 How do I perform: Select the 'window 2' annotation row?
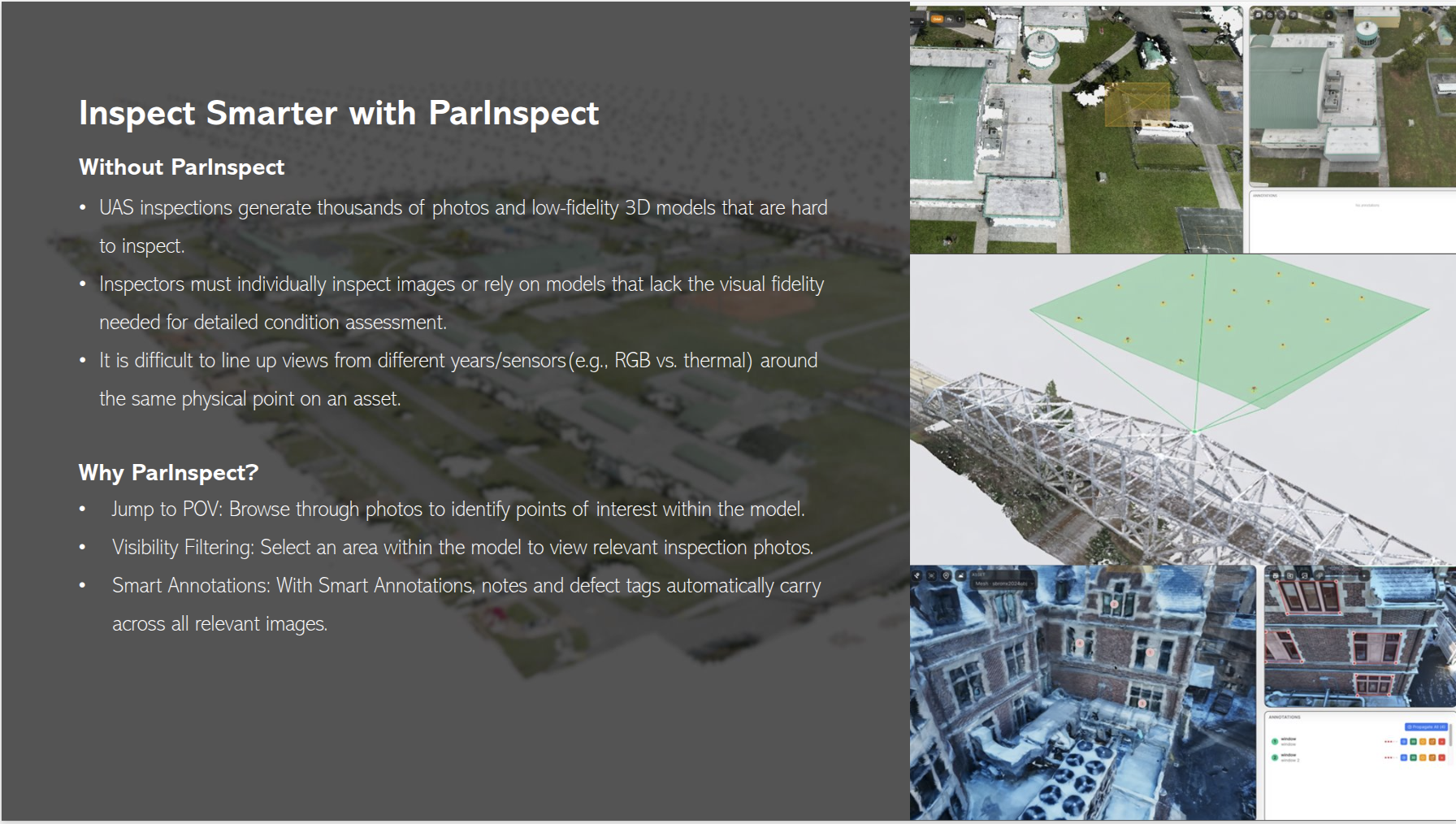[1357, 757]
